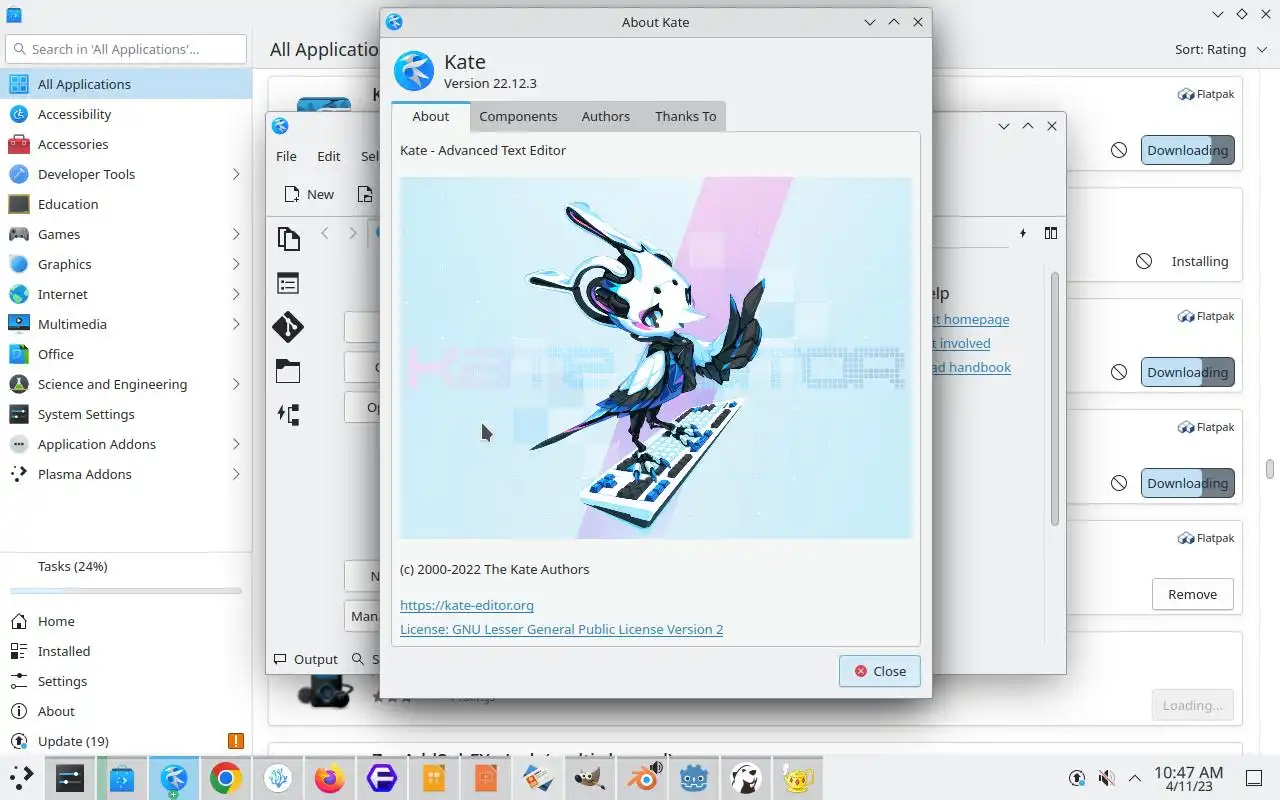Open the Edit menu in Kate
The width and height of the screenshot is (1280, 800).
[329, 156]
